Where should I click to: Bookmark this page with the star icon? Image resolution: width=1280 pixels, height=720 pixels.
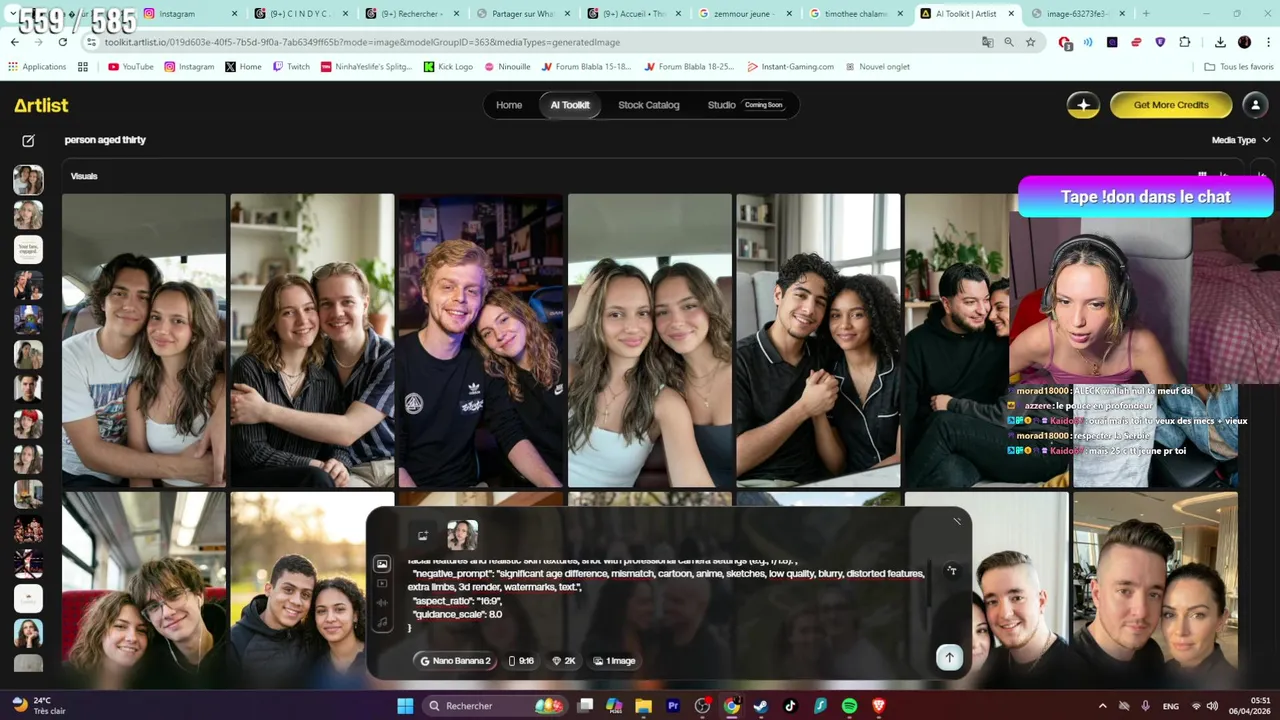tap(1030, 42)
